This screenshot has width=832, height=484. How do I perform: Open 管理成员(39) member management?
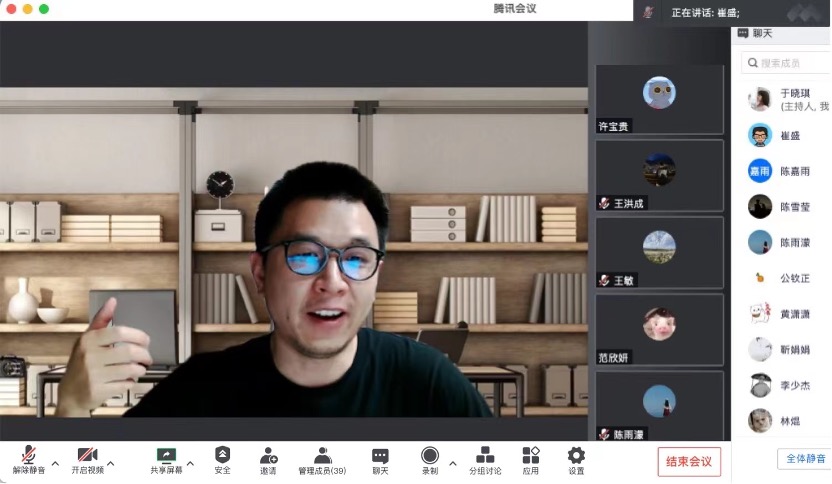click(x=322, y=457)
